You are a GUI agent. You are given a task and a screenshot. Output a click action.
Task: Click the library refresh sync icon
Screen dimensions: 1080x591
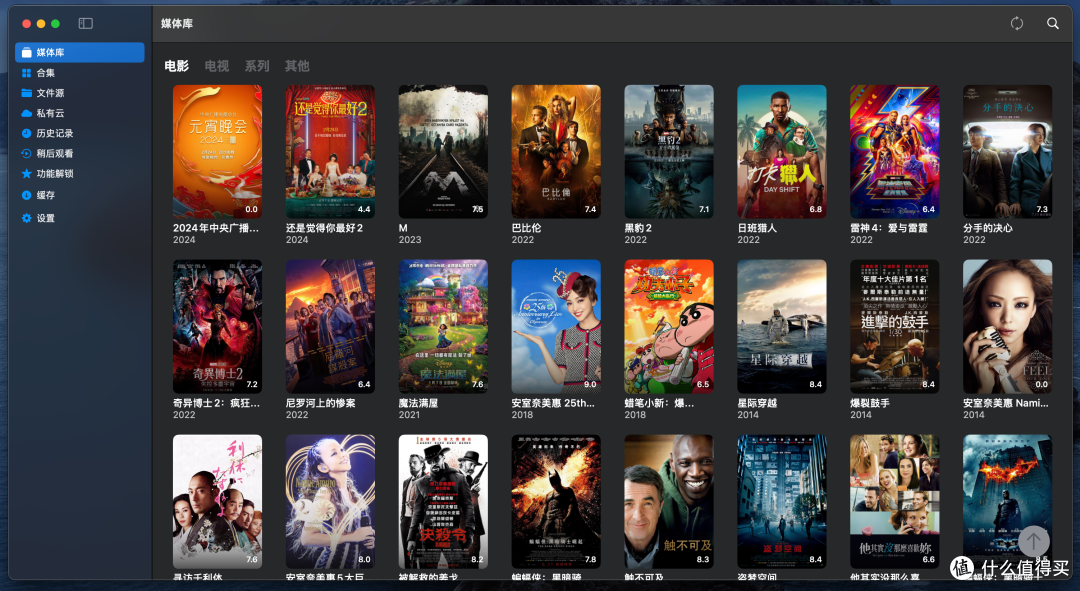tap(1016, 23)
